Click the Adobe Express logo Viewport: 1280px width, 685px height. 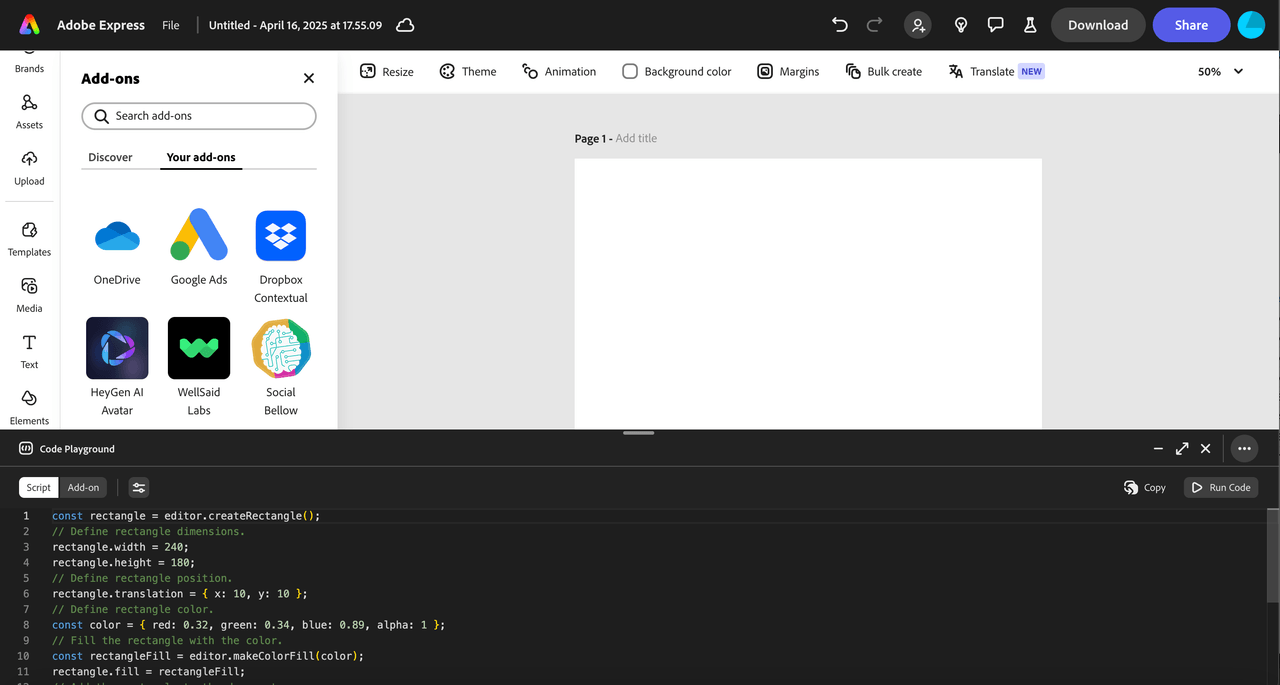coord(30,25)
